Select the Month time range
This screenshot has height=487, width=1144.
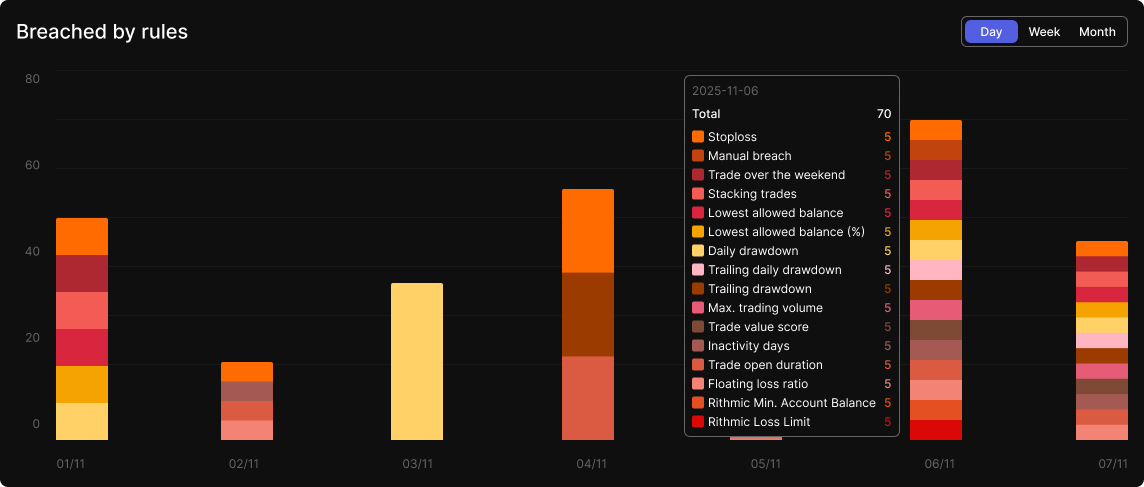click(x=1097, y=32)
